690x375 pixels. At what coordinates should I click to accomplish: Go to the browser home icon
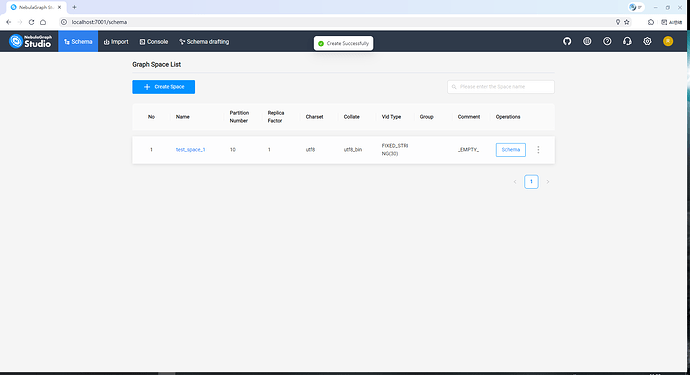pyautogui.click(x=43, y=22)
